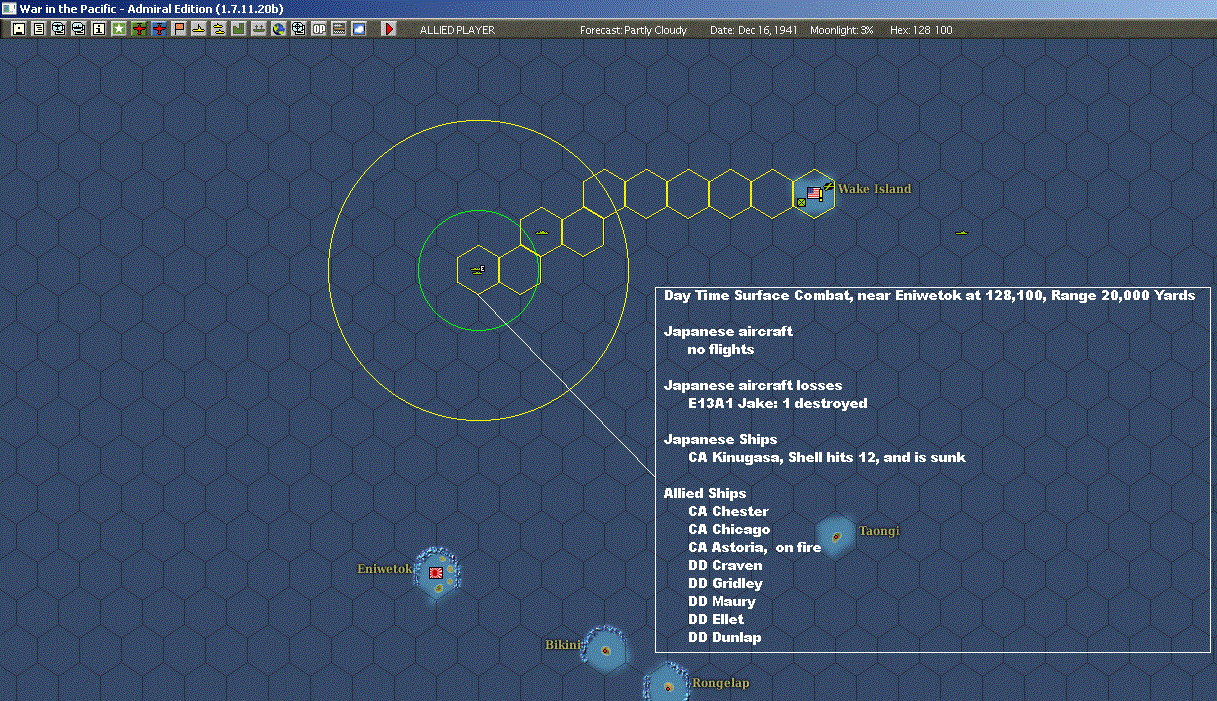Click 'DD Dunlap' in combat report
Viewport: 1217px width, 701px height.
tap(725, 637)
